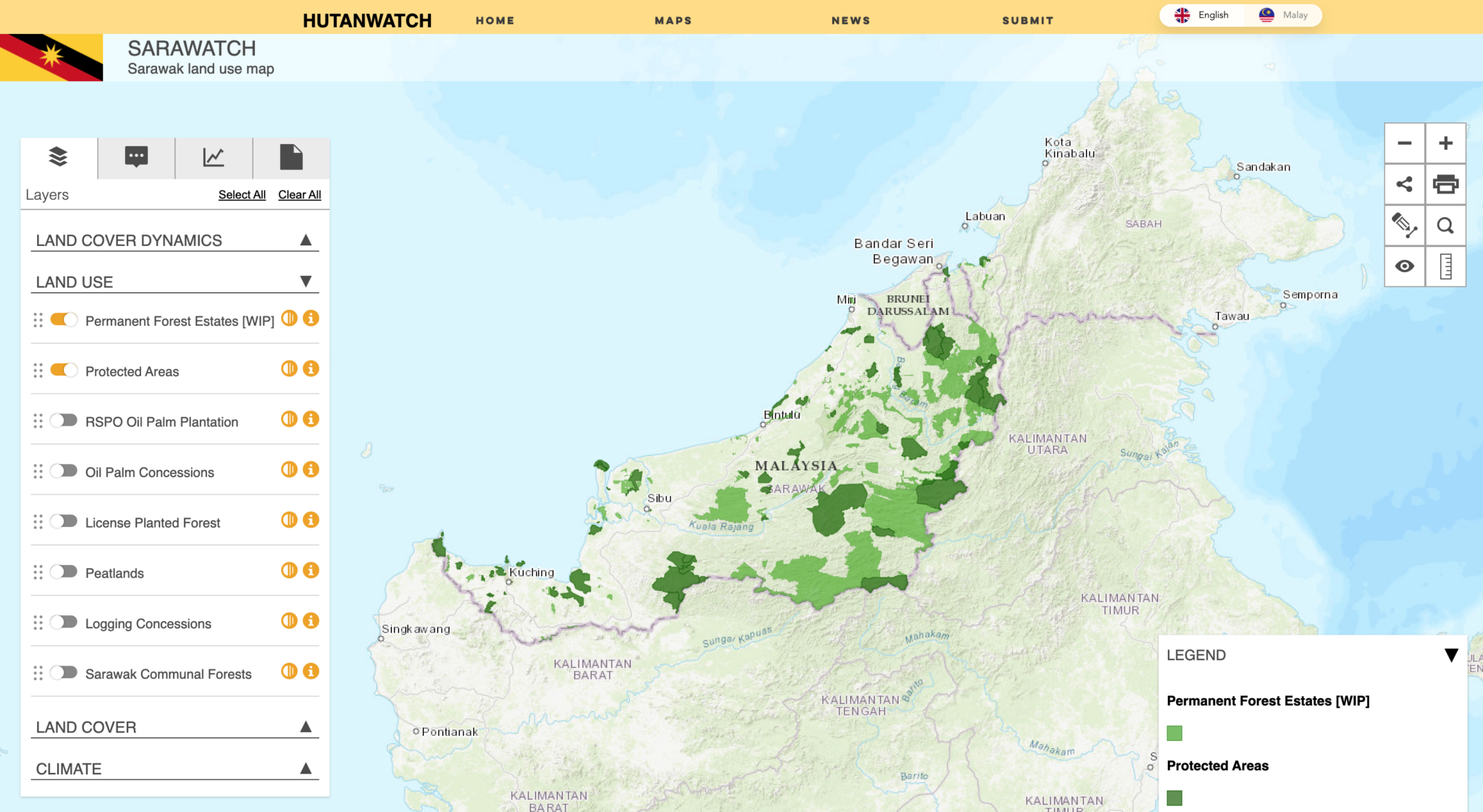Disable the Protected Areas layer

click(x=64, y=369)
